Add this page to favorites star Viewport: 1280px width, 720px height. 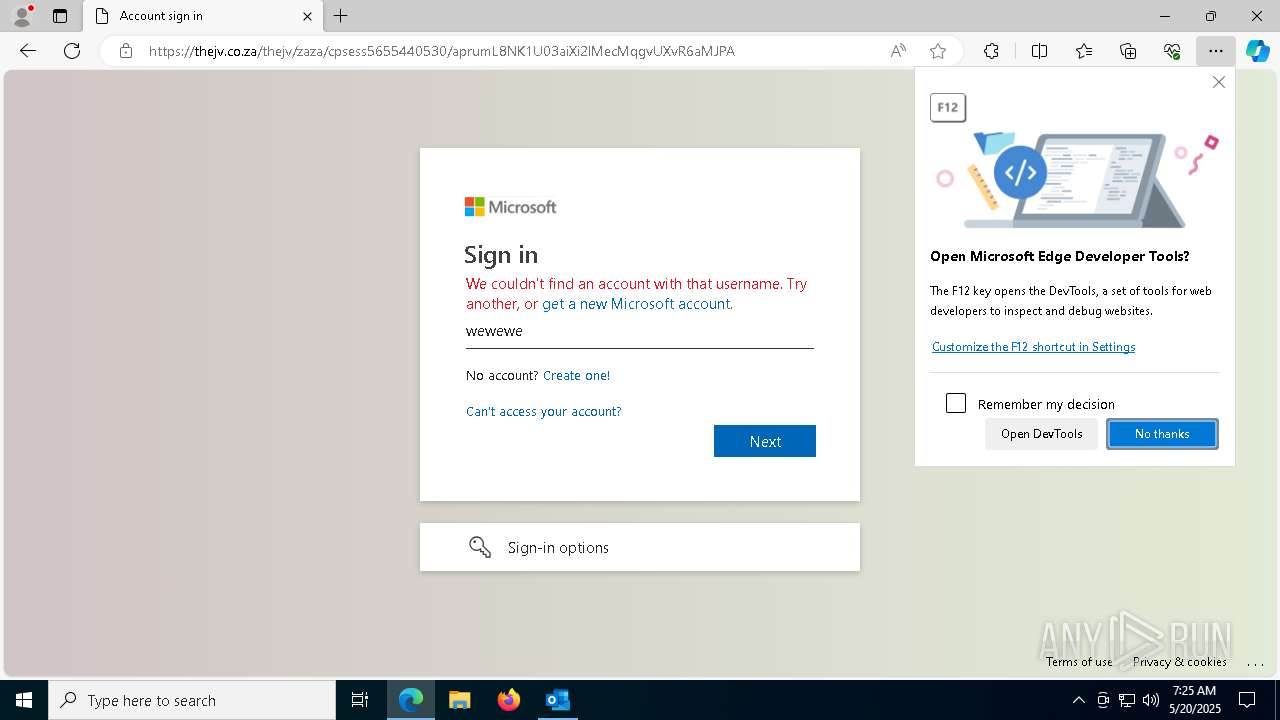[938, 51]
